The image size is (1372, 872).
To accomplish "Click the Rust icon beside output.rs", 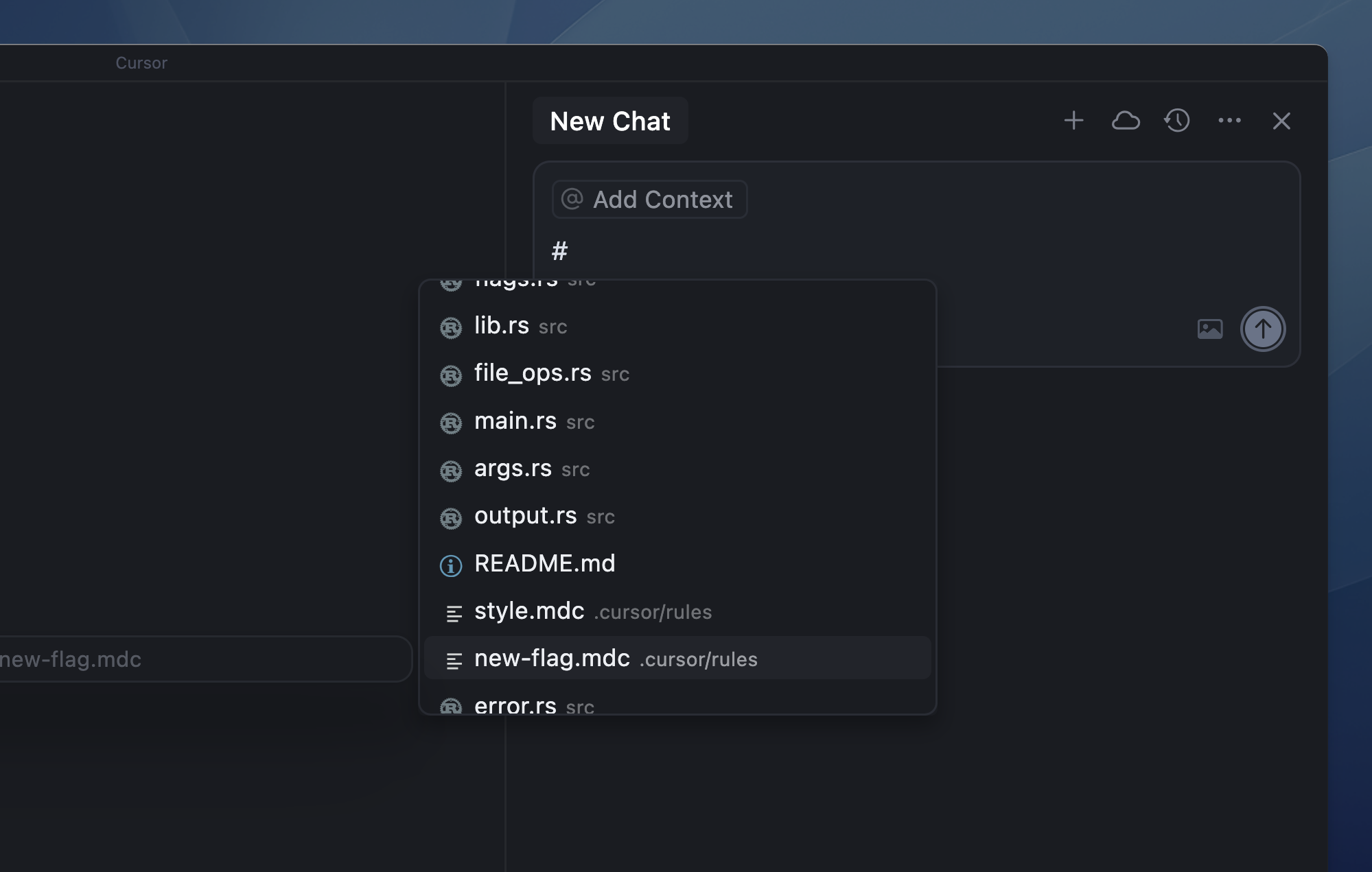I will pos(451,518).
